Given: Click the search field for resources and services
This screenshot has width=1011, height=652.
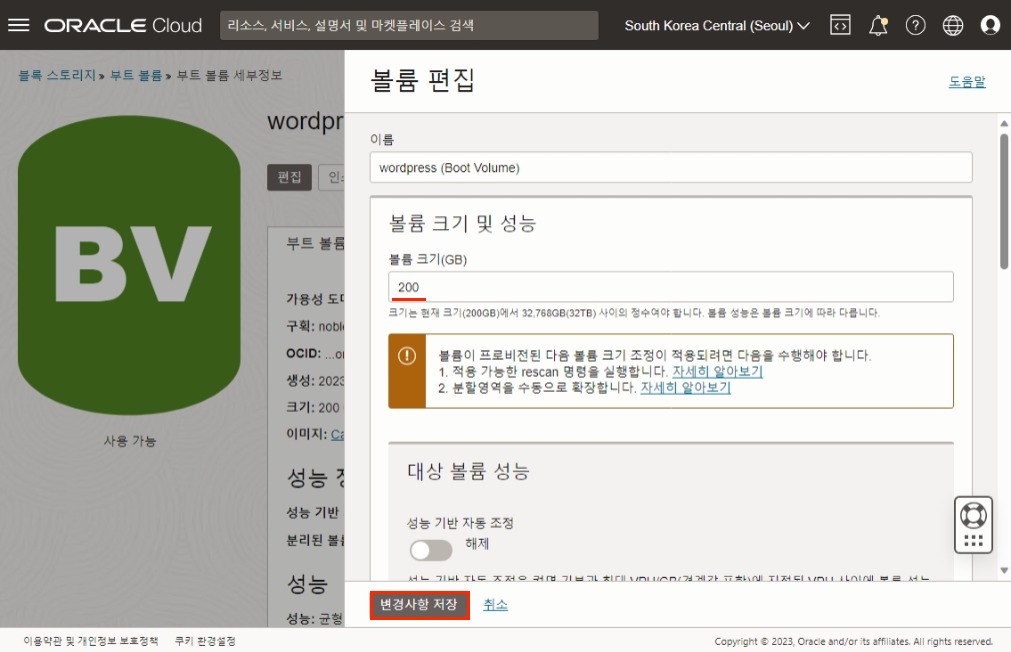Looking at the screenshot, I should (409, 25).
